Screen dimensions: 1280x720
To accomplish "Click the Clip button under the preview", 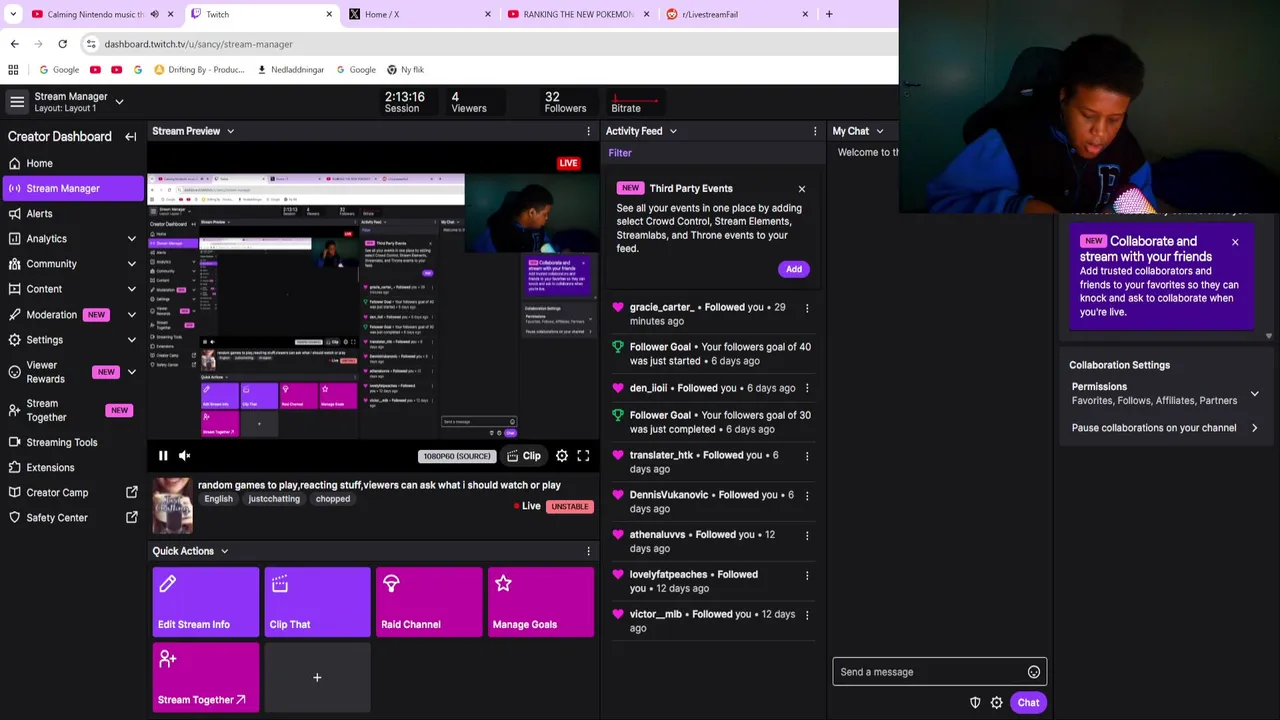I will pyautogui.click(x=523, y=456).
